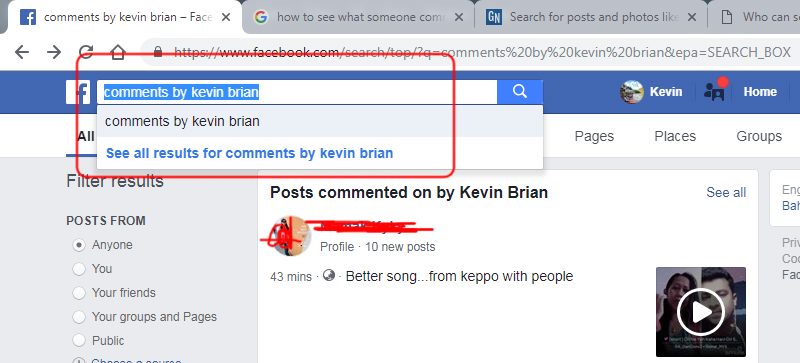Select Your groups and Pages option

[x=79, y=317]
